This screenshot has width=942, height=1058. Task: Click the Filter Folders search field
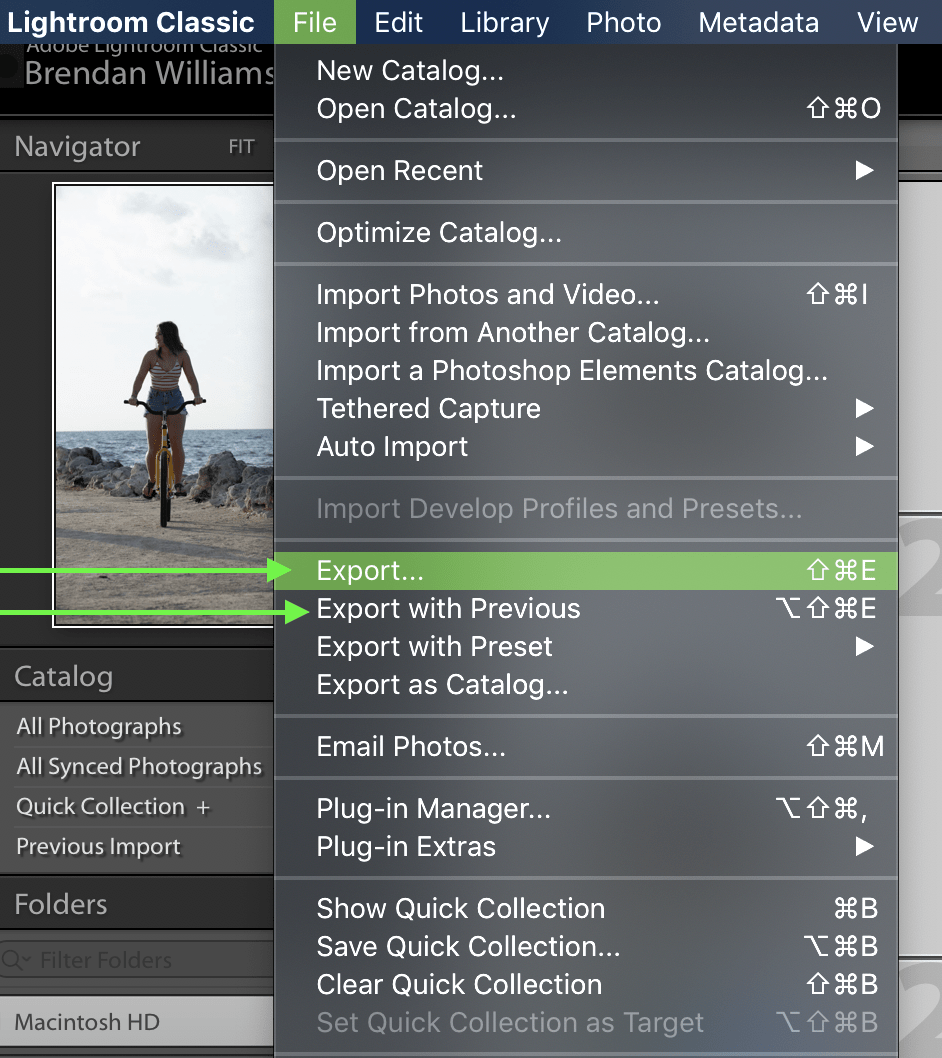click(137, 959)
